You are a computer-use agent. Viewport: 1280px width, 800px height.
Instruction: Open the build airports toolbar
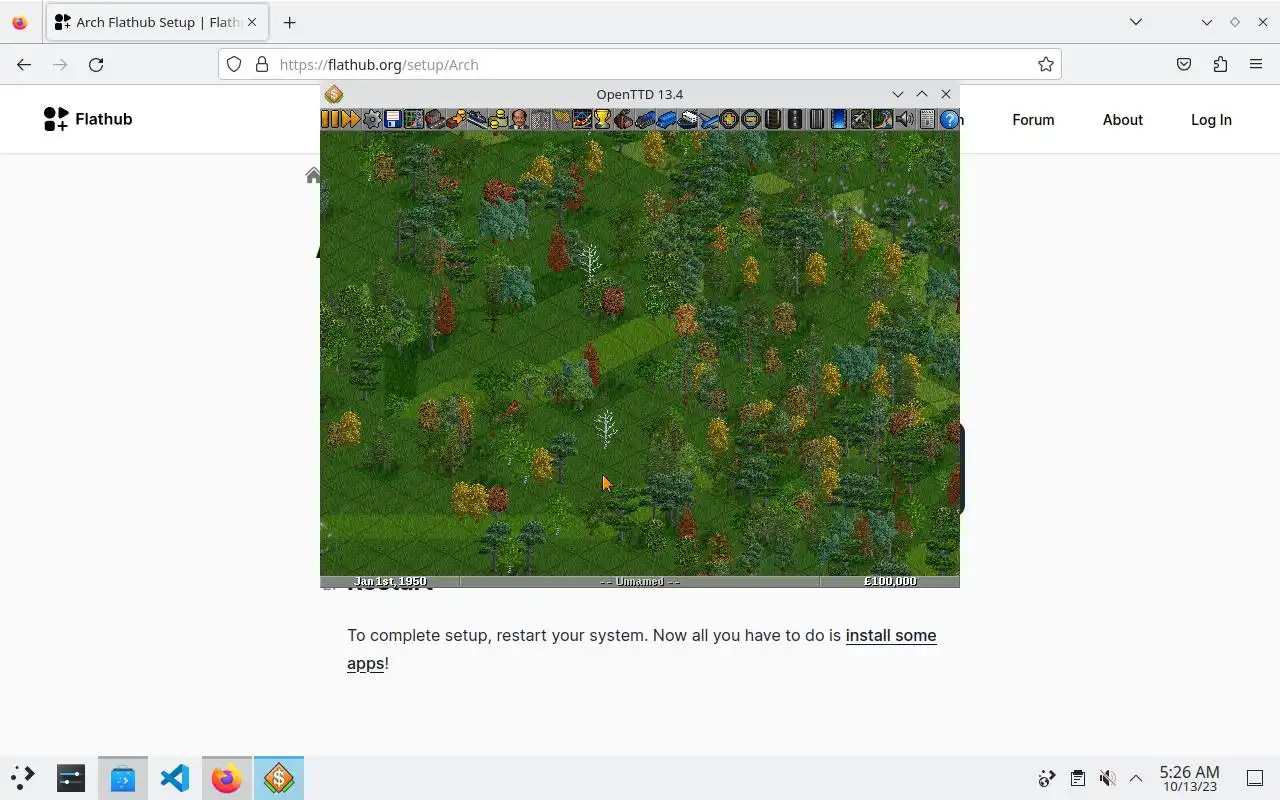(x=860, y=120)
